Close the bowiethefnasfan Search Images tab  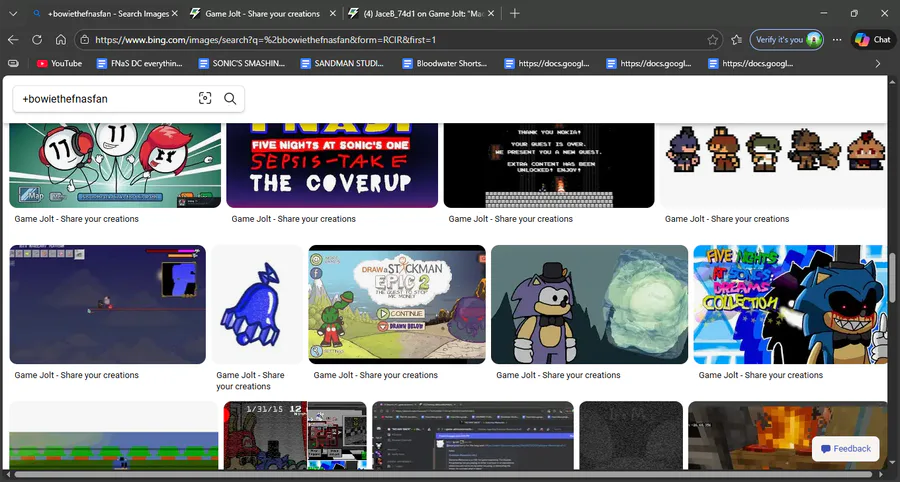click(x=174, y=13)
